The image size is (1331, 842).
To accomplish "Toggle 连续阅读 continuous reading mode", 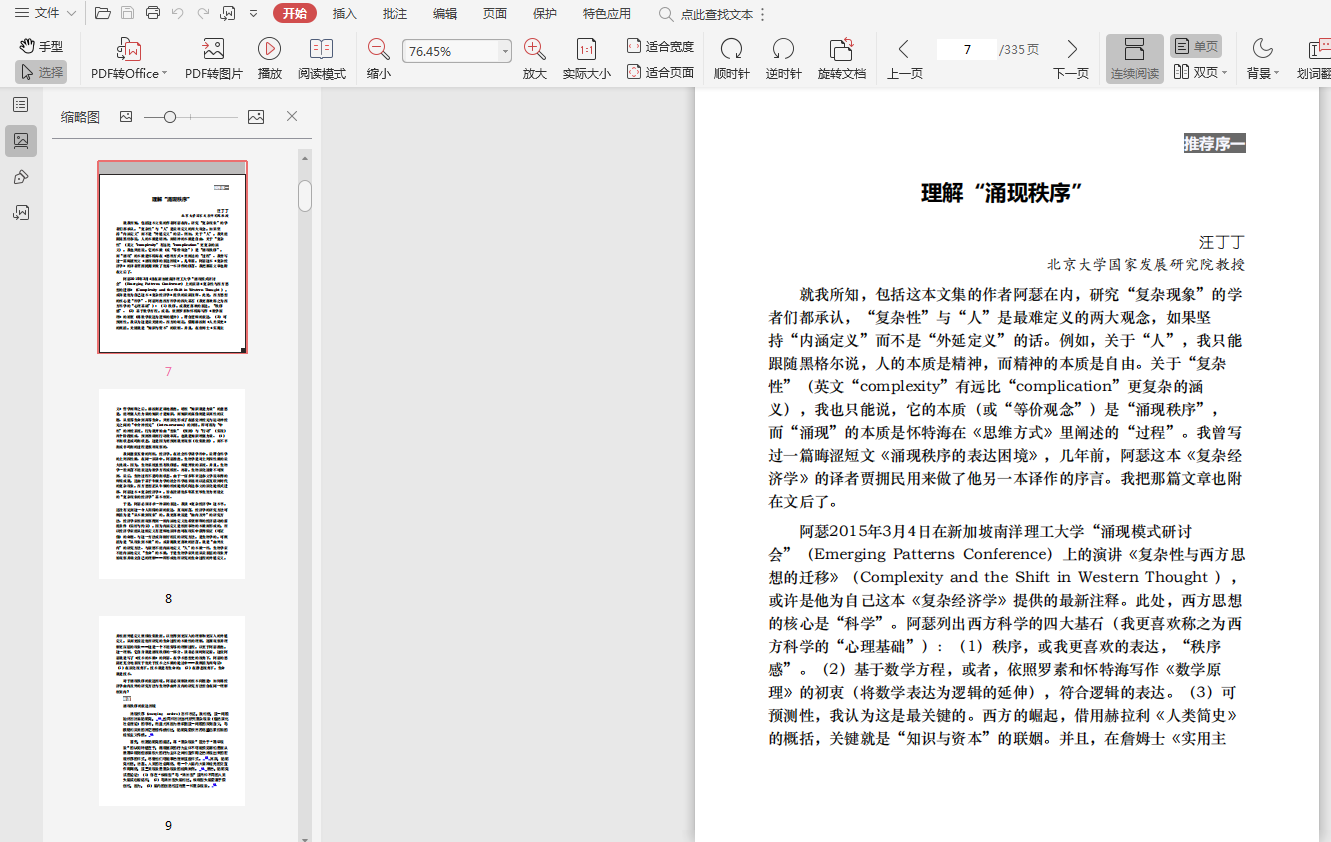I will pyautogui.click(x=1134, y=58).
